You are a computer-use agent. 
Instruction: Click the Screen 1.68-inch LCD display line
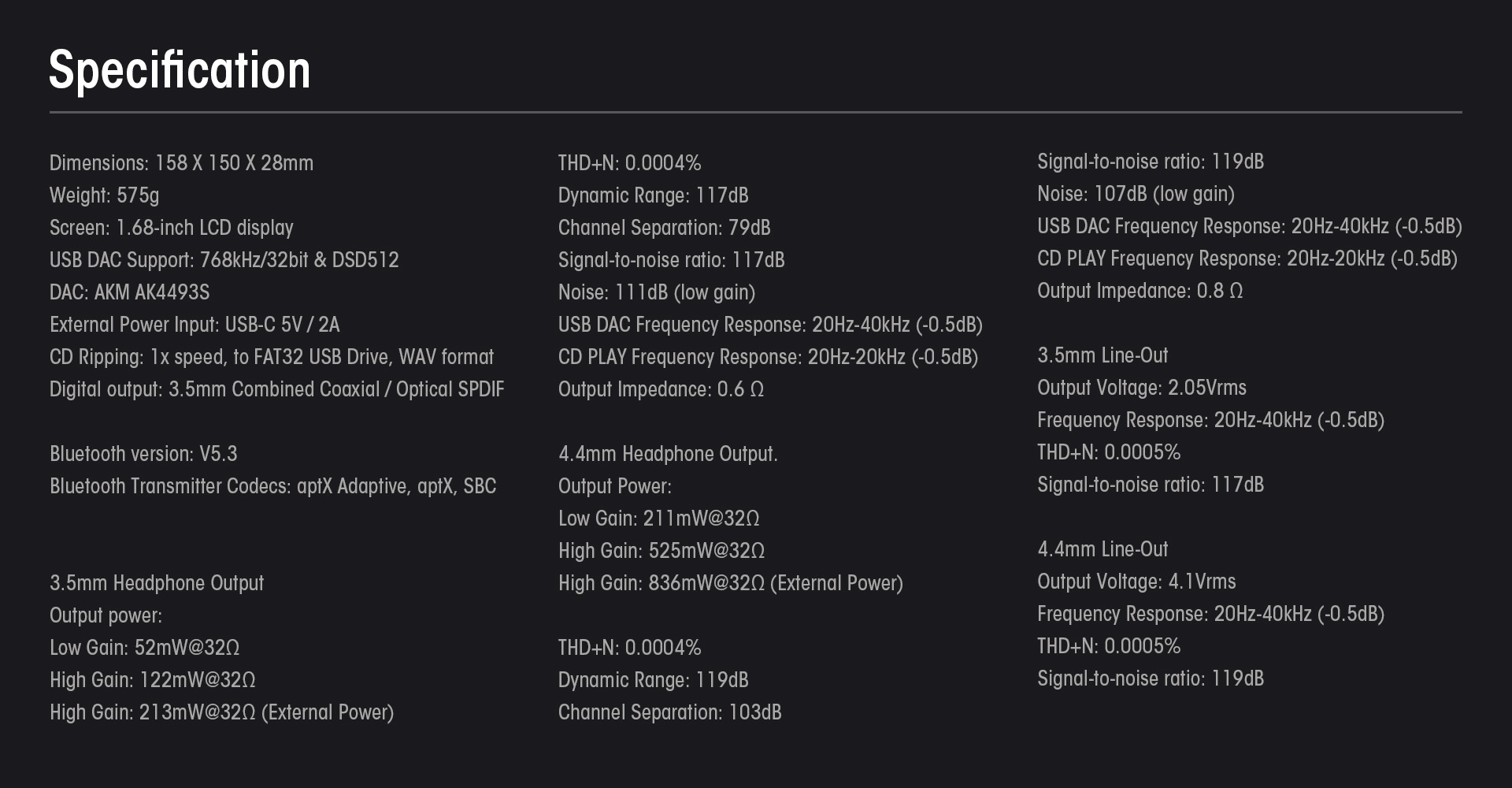(171, 228)
